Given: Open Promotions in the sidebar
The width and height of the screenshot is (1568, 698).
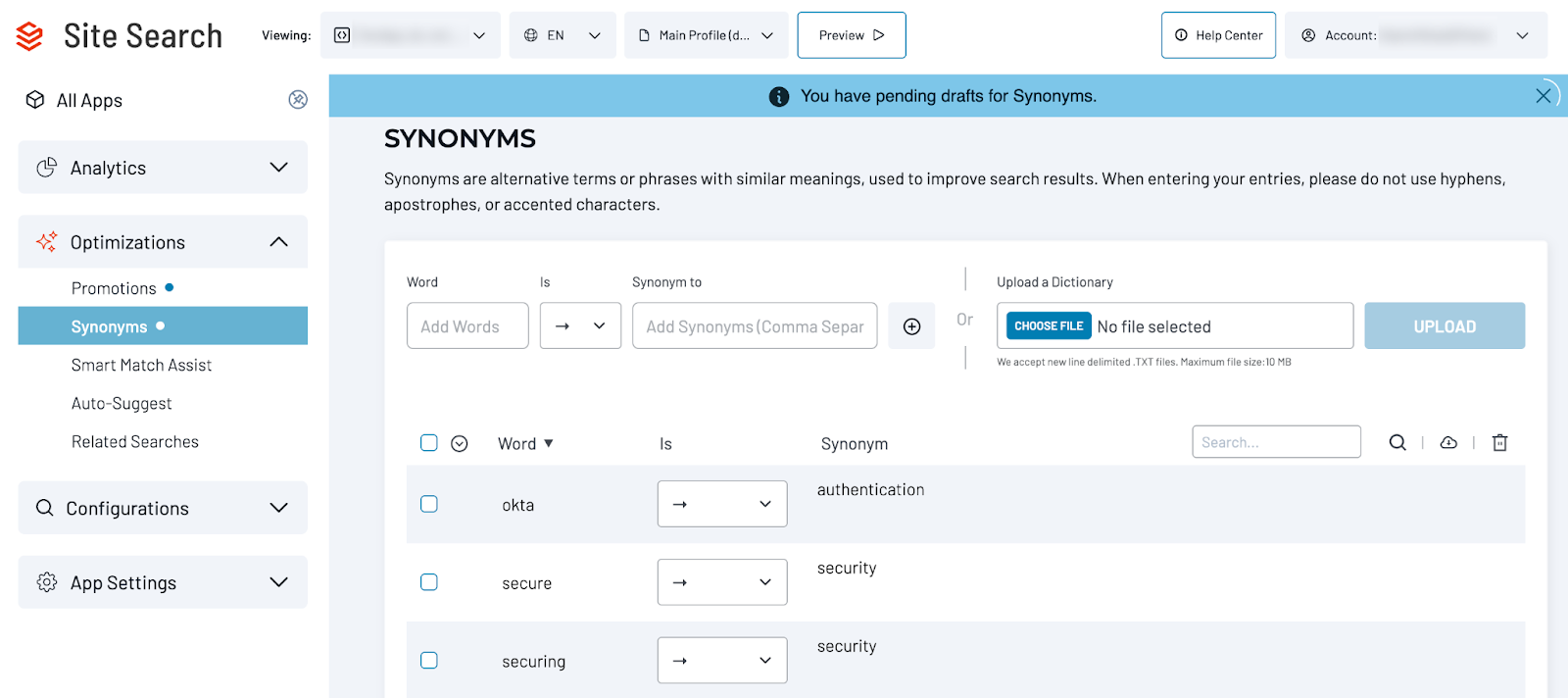Looking at the screenshot, I should (x=114, y=288).
